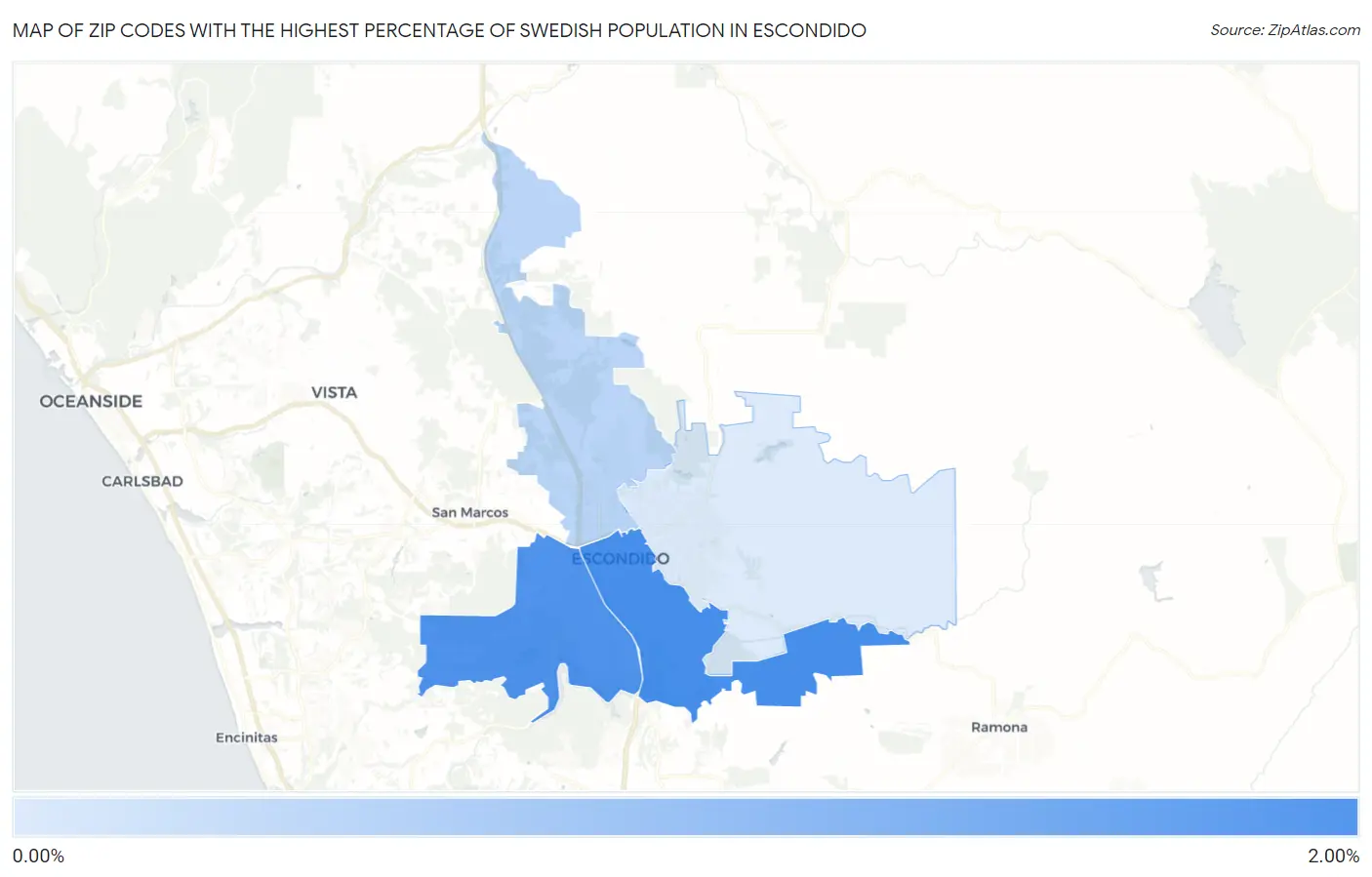Click the Source: ZipAtlas.com text
Viewport: 1372px width, 877px height.
pyautogui.click(x=1285, y=30)
